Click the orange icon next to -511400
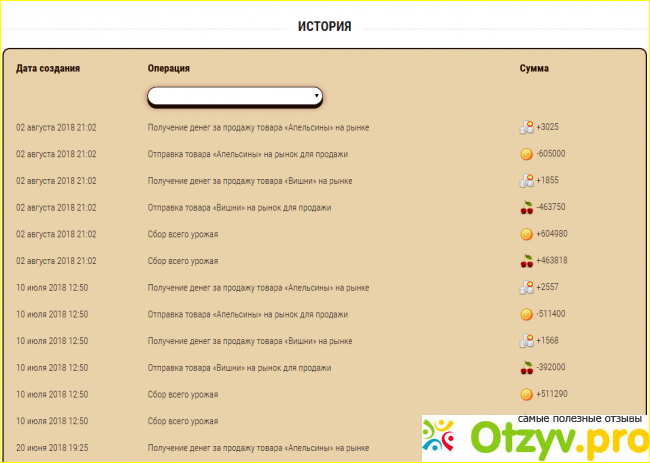 [526, 314]
